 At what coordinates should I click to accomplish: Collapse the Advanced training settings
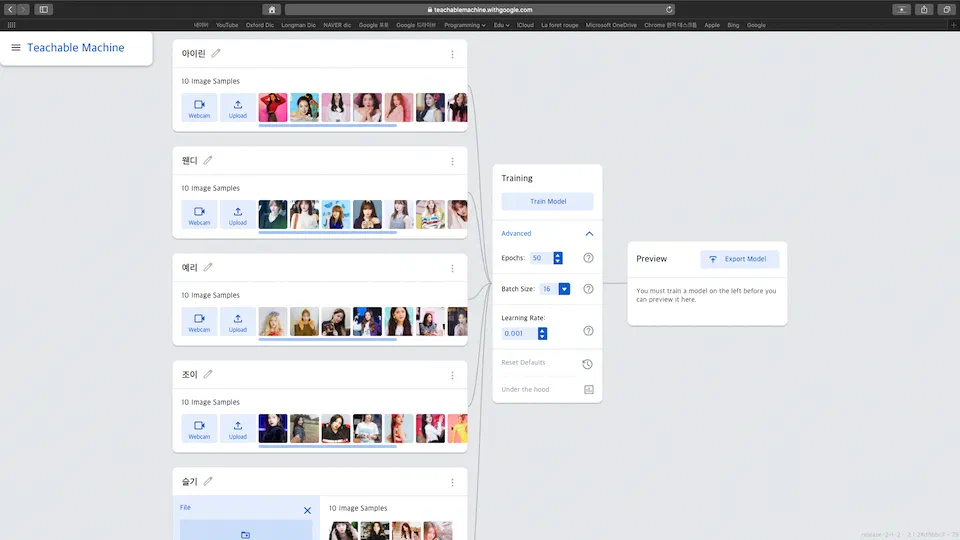click(589, 234)
